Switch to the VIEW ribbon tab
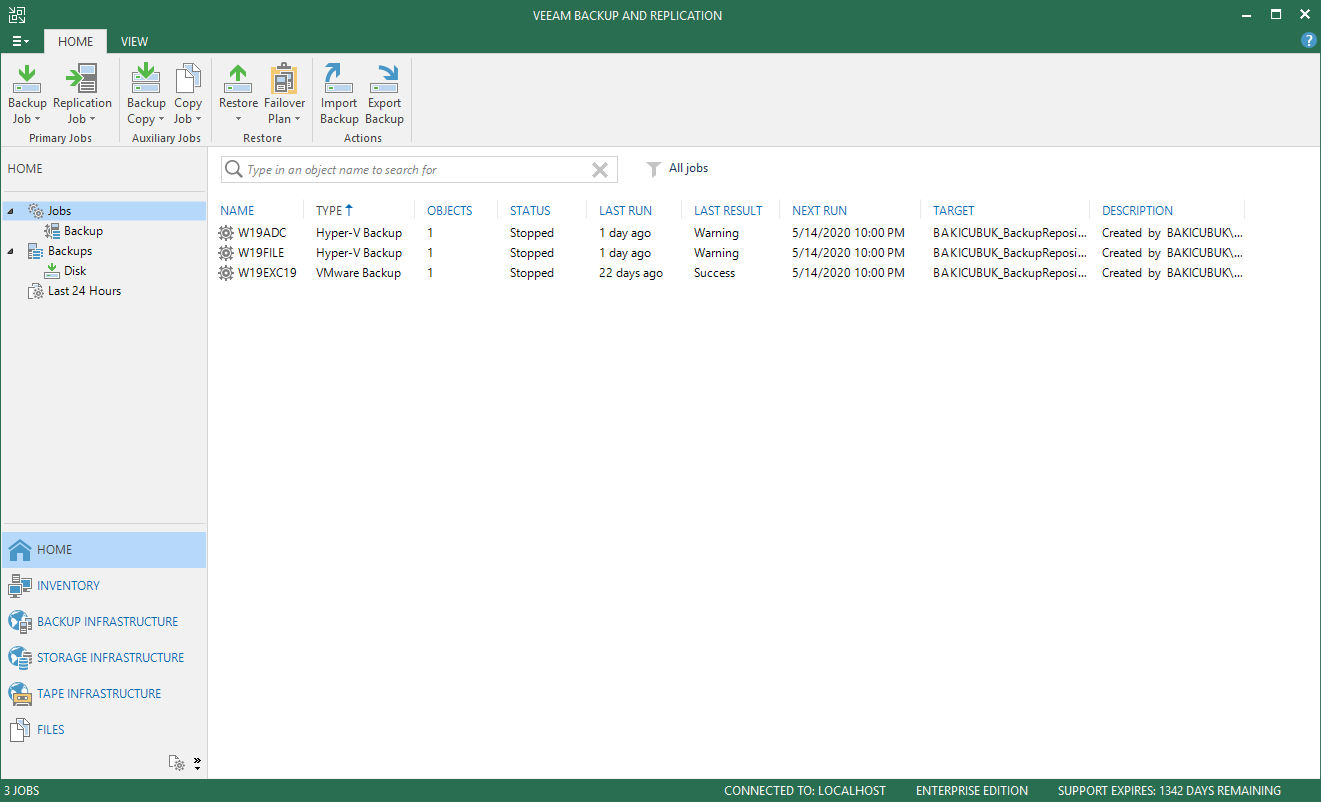The width and height of the screenshot is (1321, 802). click(134, 42)
